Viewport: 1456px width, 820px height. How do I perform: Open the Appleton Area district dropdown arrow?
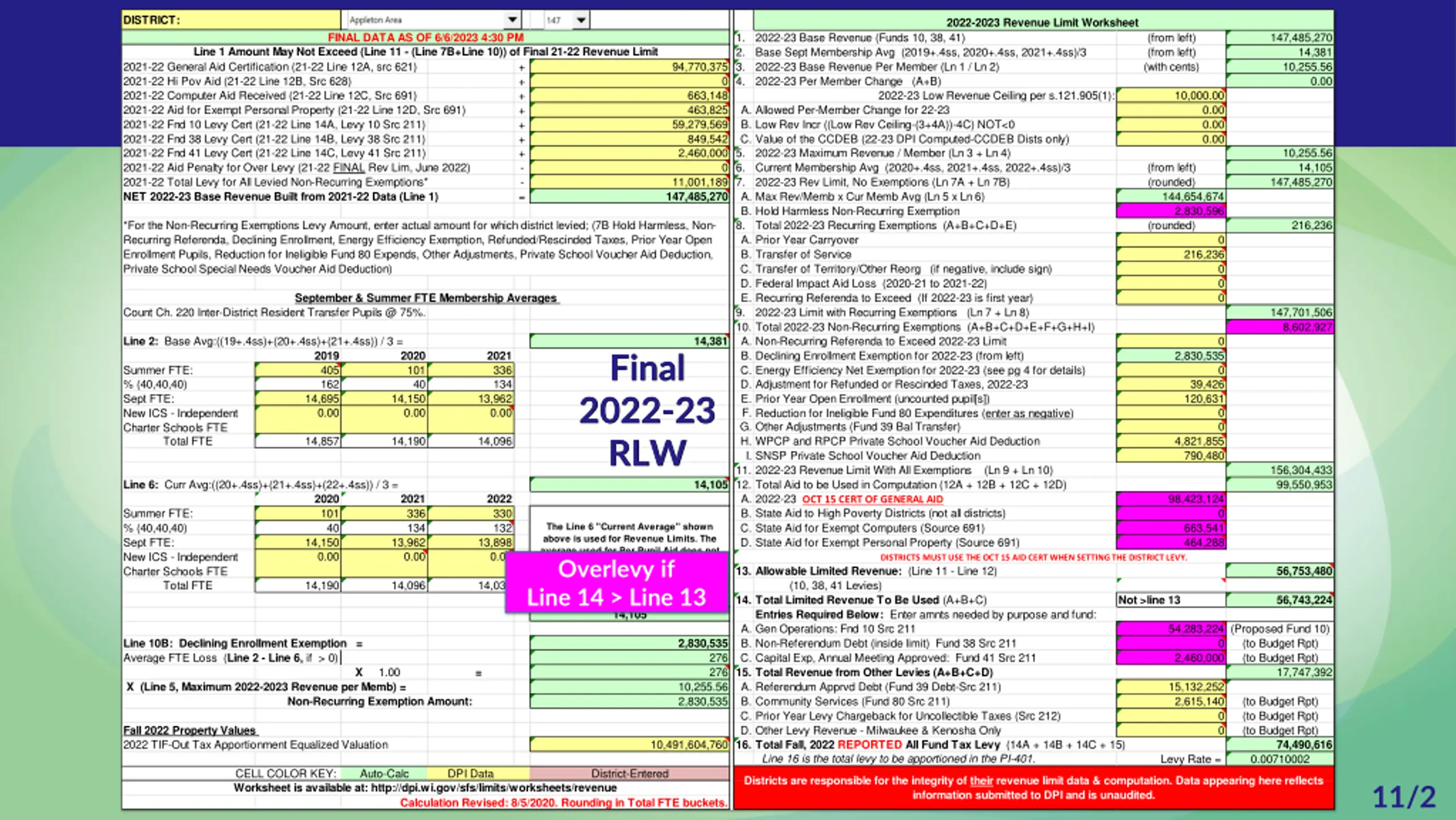pos(512,20)
